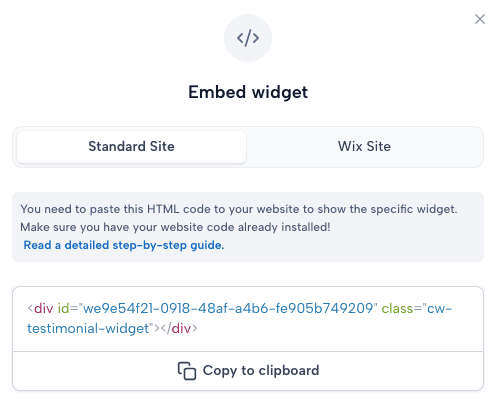Select the Standard Site tab
This screenshot has width=499, height=399.
(x=131, y=147)
